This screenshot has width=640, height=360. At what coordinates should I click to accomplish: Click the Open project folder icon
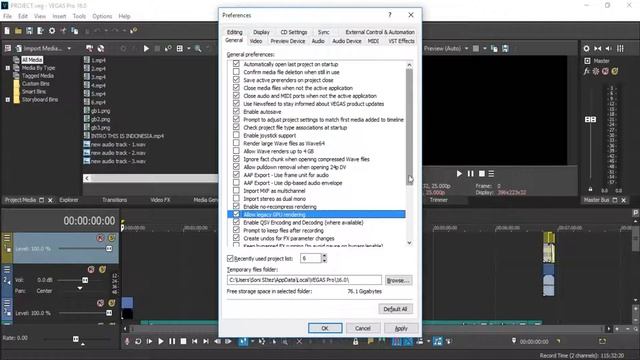coord(18,31)
